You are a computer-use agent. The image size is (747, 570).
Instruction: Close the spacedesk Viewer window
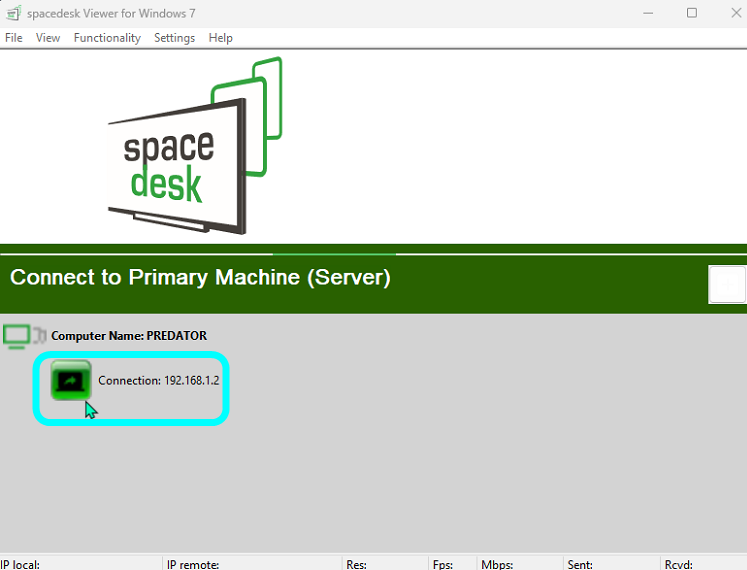pyautogui.click(x=736, y=13)
